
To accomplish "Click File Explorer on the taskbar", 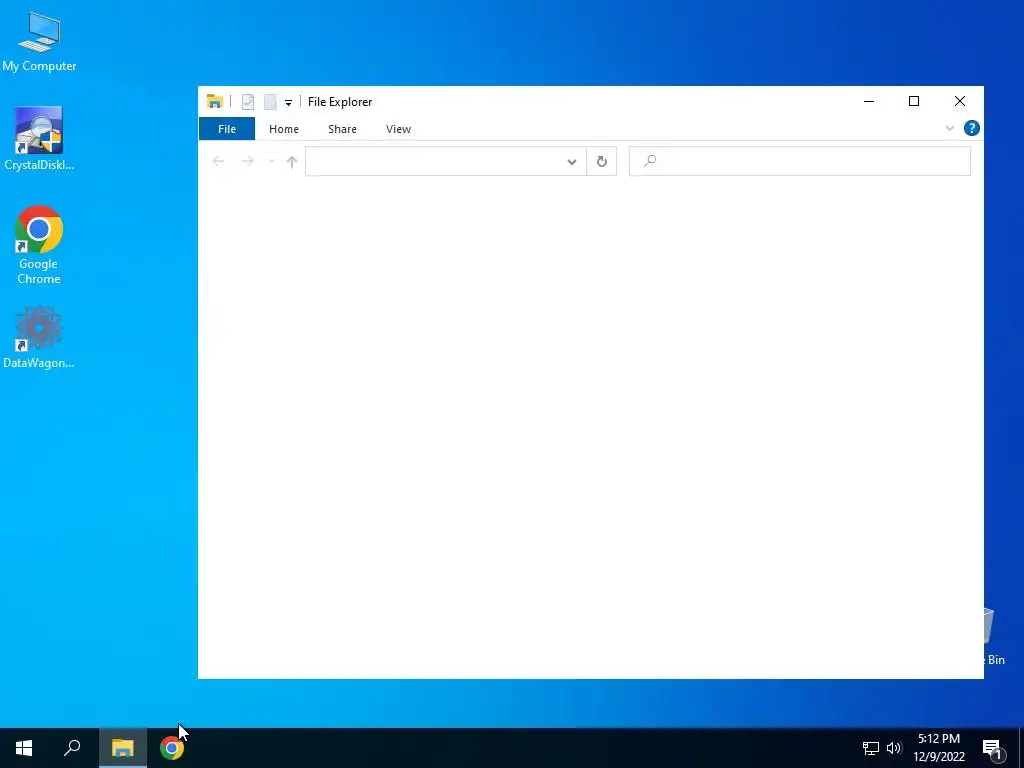I will coord(123,748).
